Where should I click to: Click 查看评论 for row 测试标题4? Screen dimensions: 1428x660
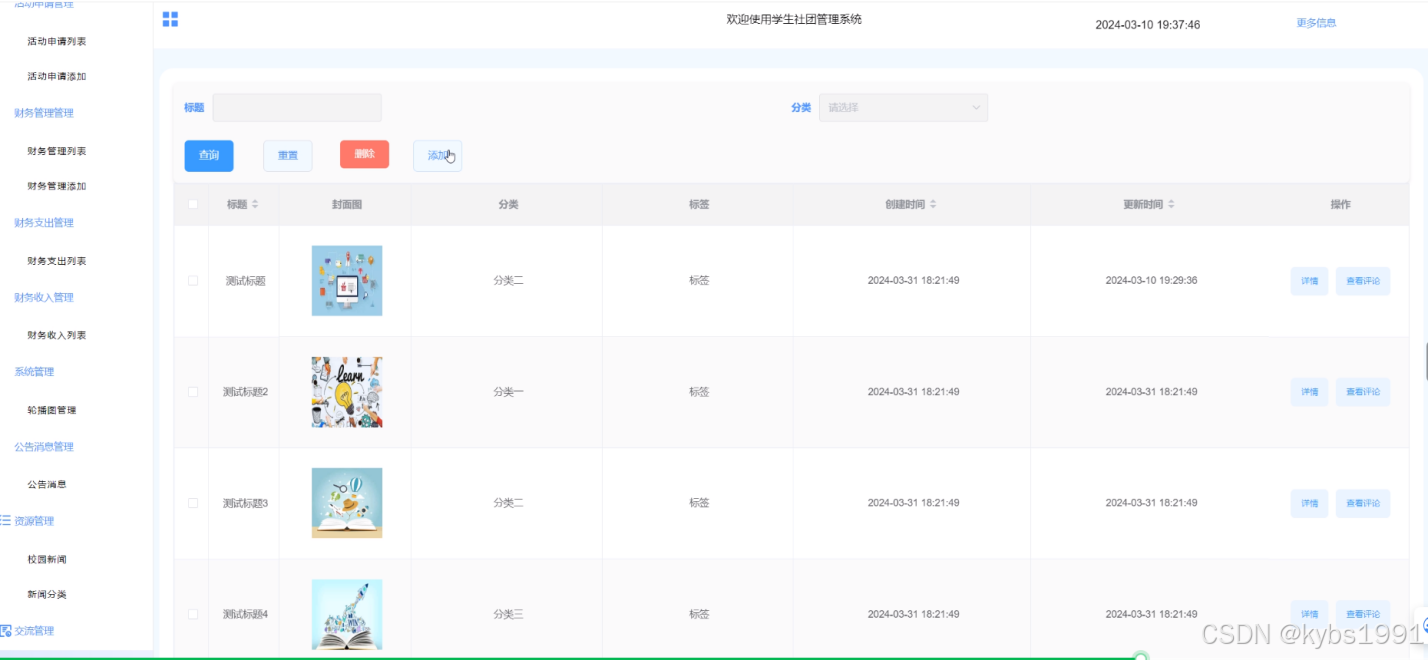pos(1363,614)
